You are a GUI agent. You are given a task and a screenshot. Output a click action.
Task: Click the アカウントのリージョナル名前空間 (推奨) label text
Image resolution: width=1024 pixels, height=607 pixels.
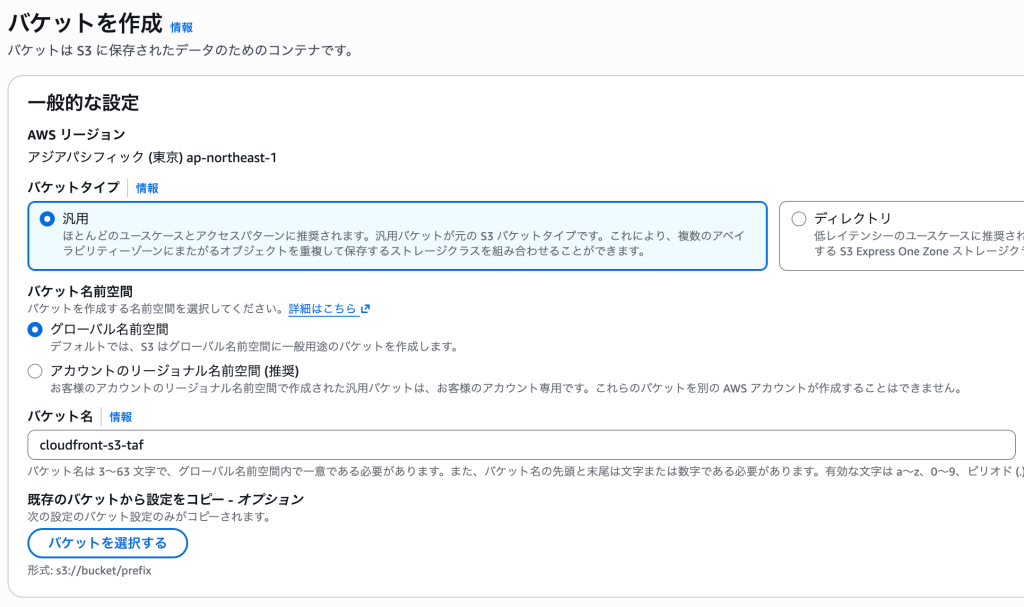(x=174, y=371)
